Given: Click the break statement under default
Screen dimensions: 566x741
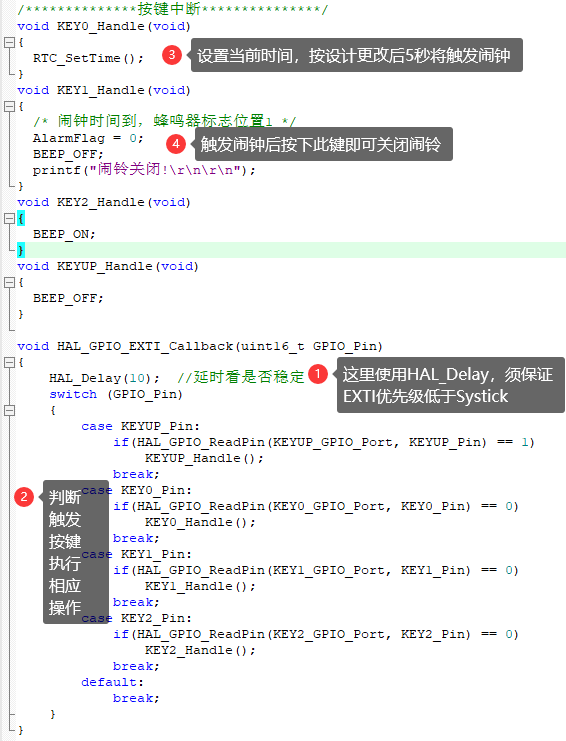Looking at the screenshot, I should tap(136, 698).
